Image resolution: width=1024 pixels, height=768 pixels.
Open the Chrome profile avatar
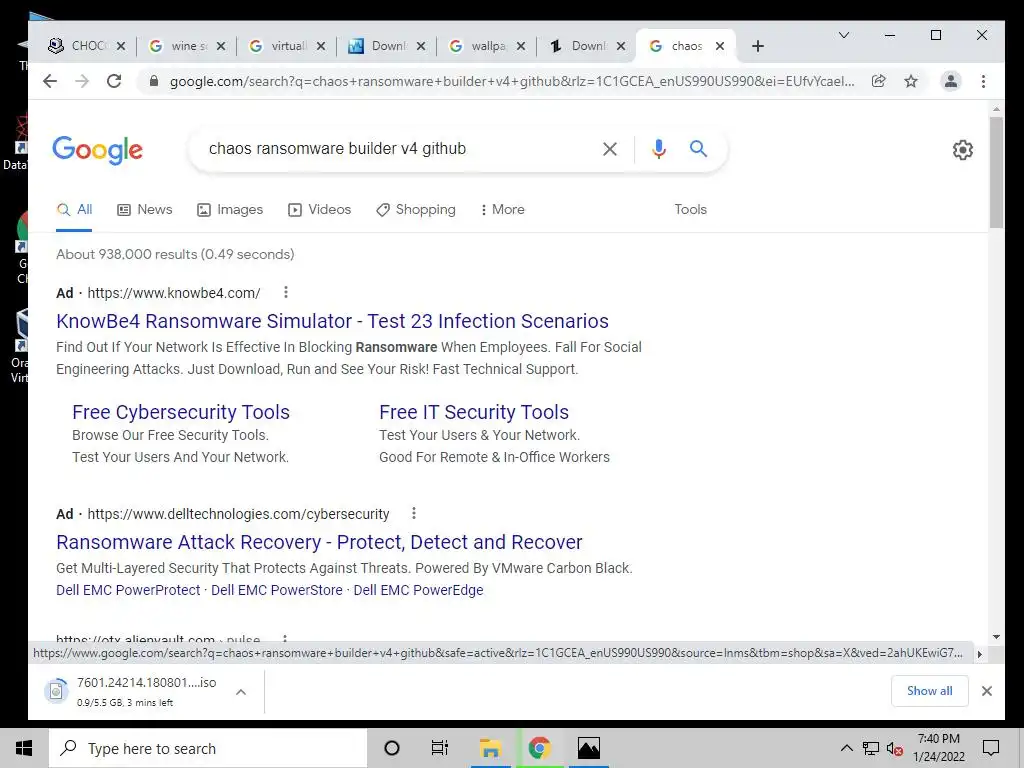tap(951, 81)
